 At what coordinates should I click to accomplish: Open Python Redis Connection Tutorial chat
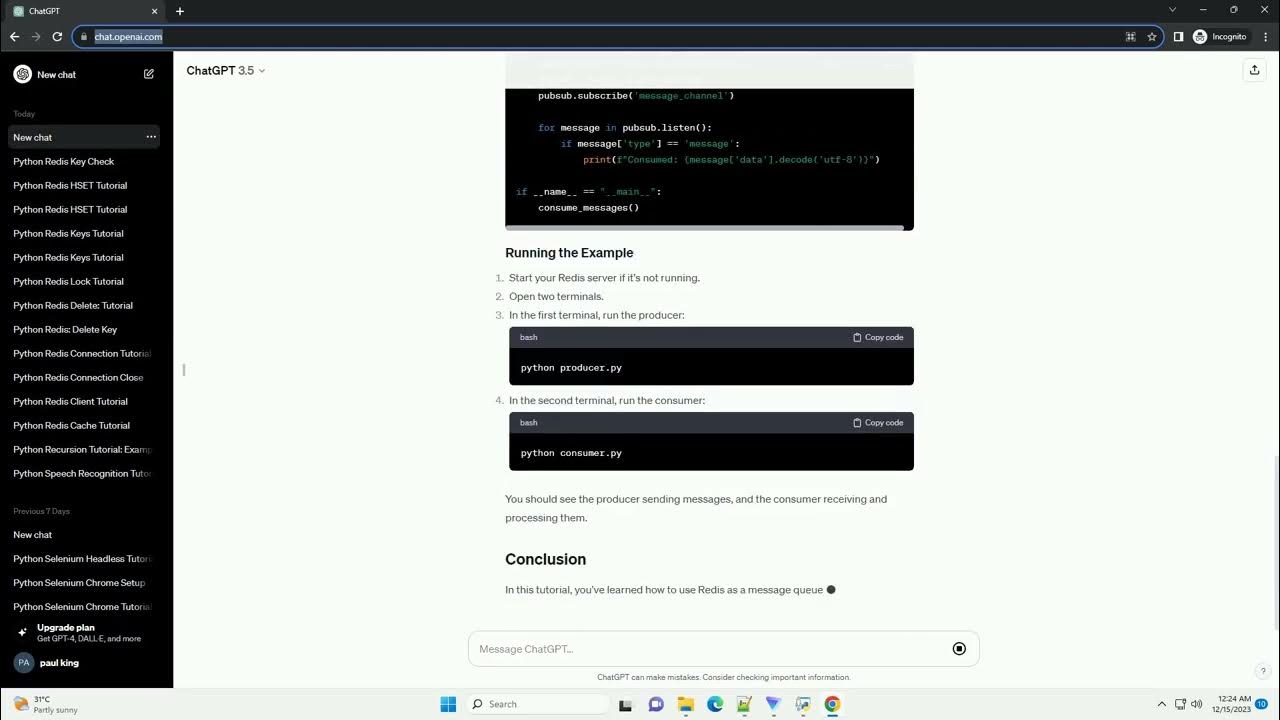pos(82,353)
